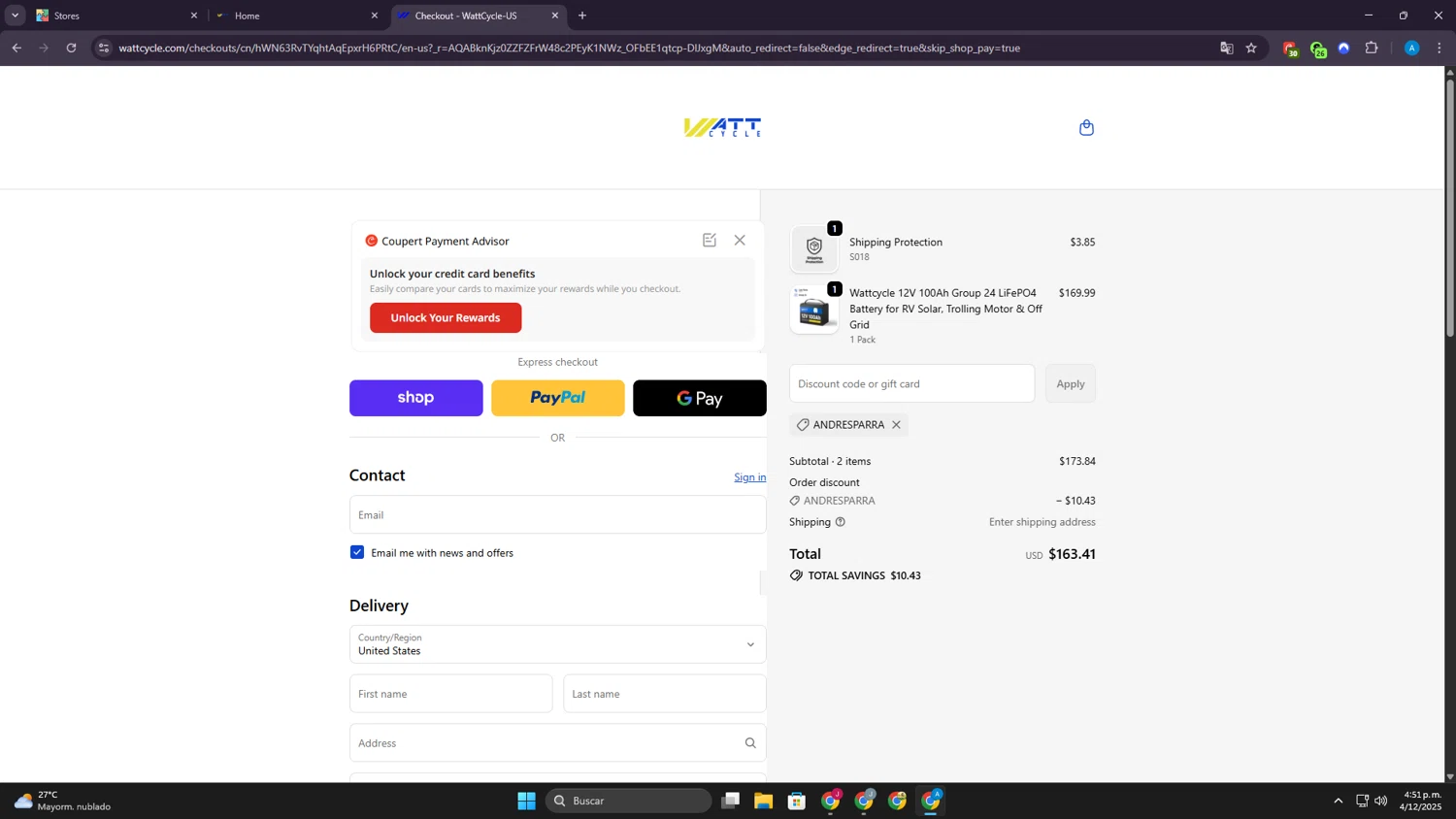The width and height of the screenshot is (1456, 819).
Task: Click Unlock Your Rewards button
Action: (x=446, y=317)
